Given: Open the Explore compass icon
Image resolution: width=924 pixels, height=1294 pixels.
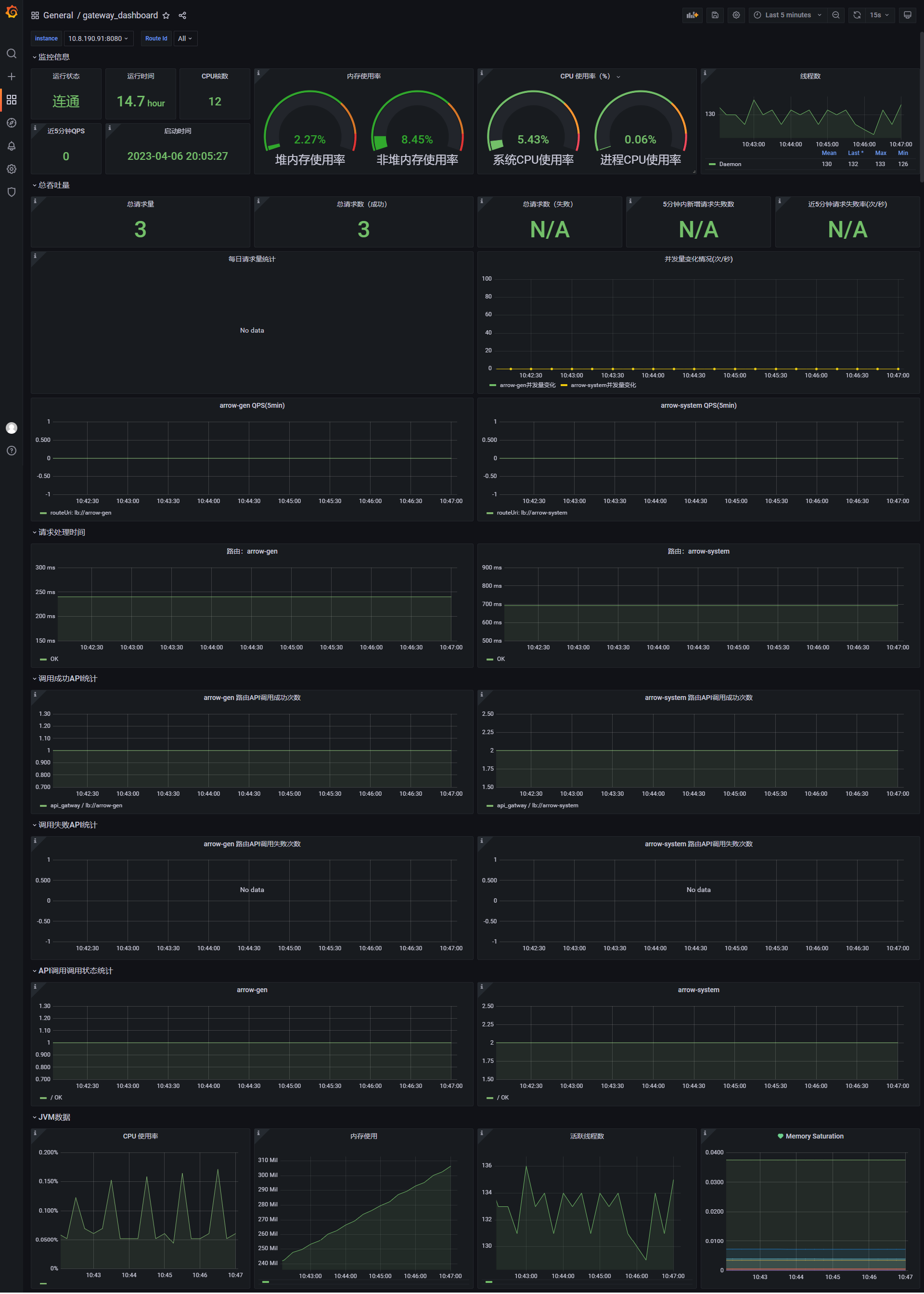Looking at the screenshot, I should coord(12,123).
